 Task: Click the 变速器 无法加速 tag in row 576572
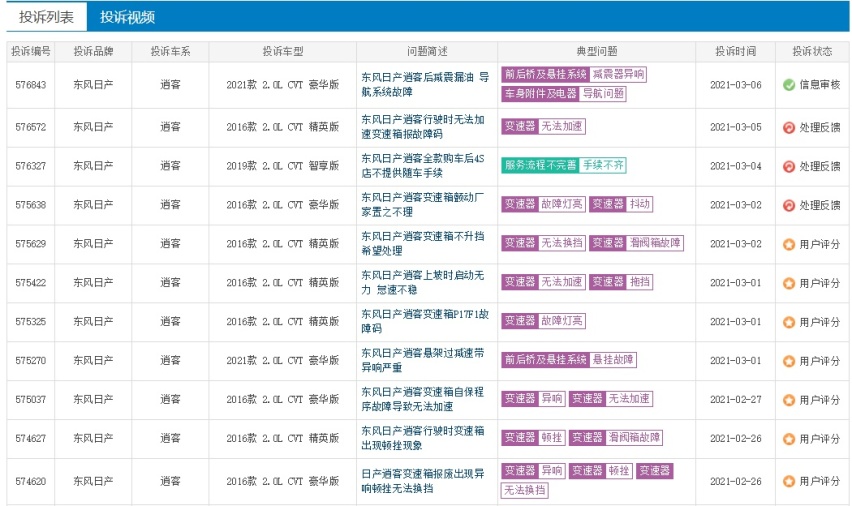coord(543,127)
